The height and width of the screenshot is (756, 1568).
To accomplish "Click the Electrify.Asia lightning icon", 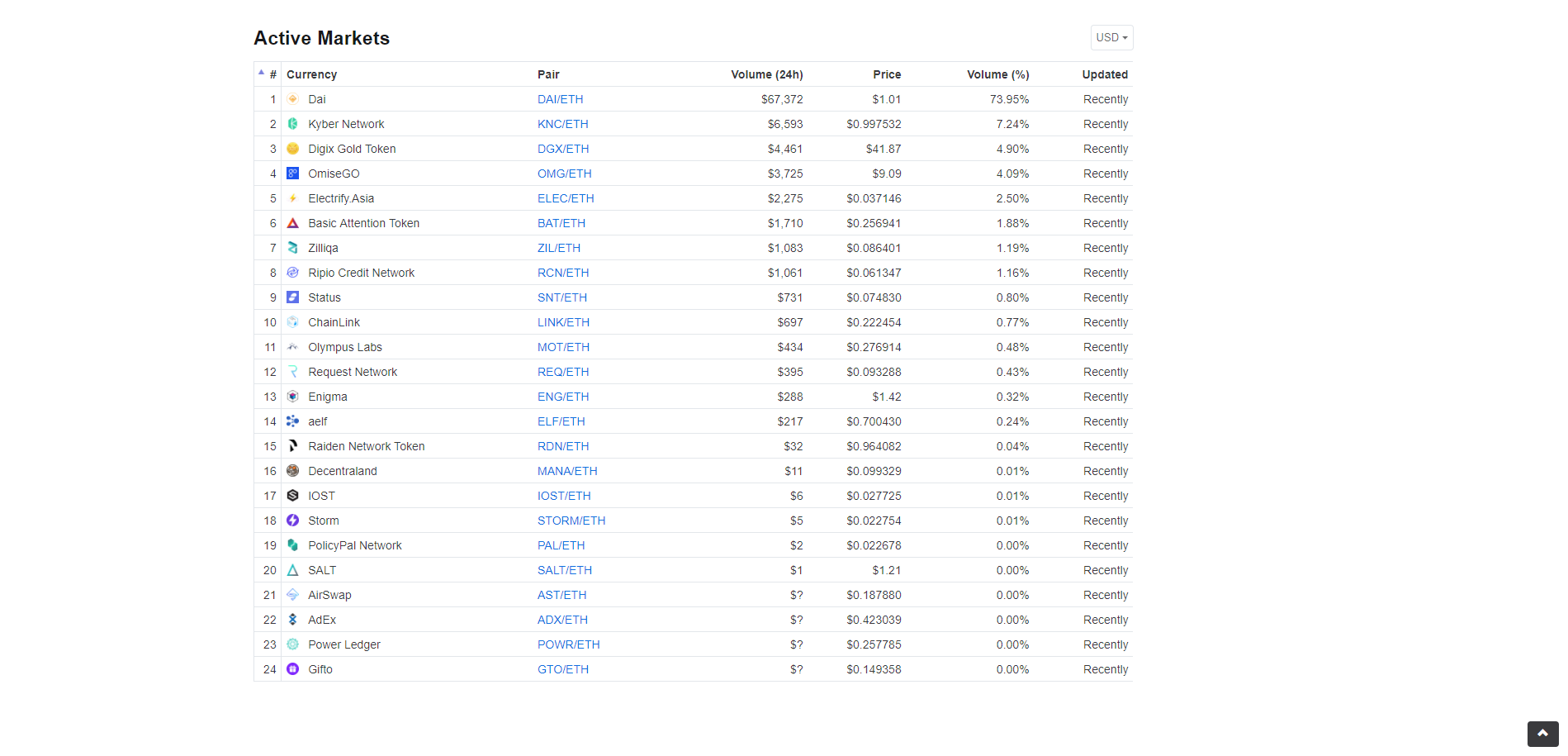I will [x=292, y=198].
